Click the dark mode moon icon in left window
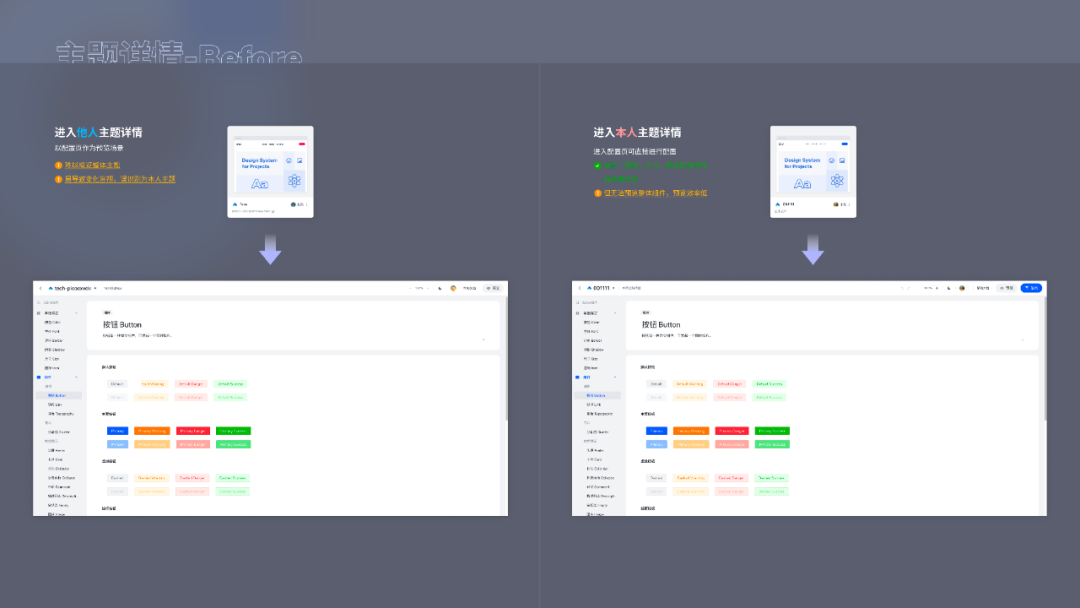The height and width of the screenshot is (608, 1080). pos(440,289)
